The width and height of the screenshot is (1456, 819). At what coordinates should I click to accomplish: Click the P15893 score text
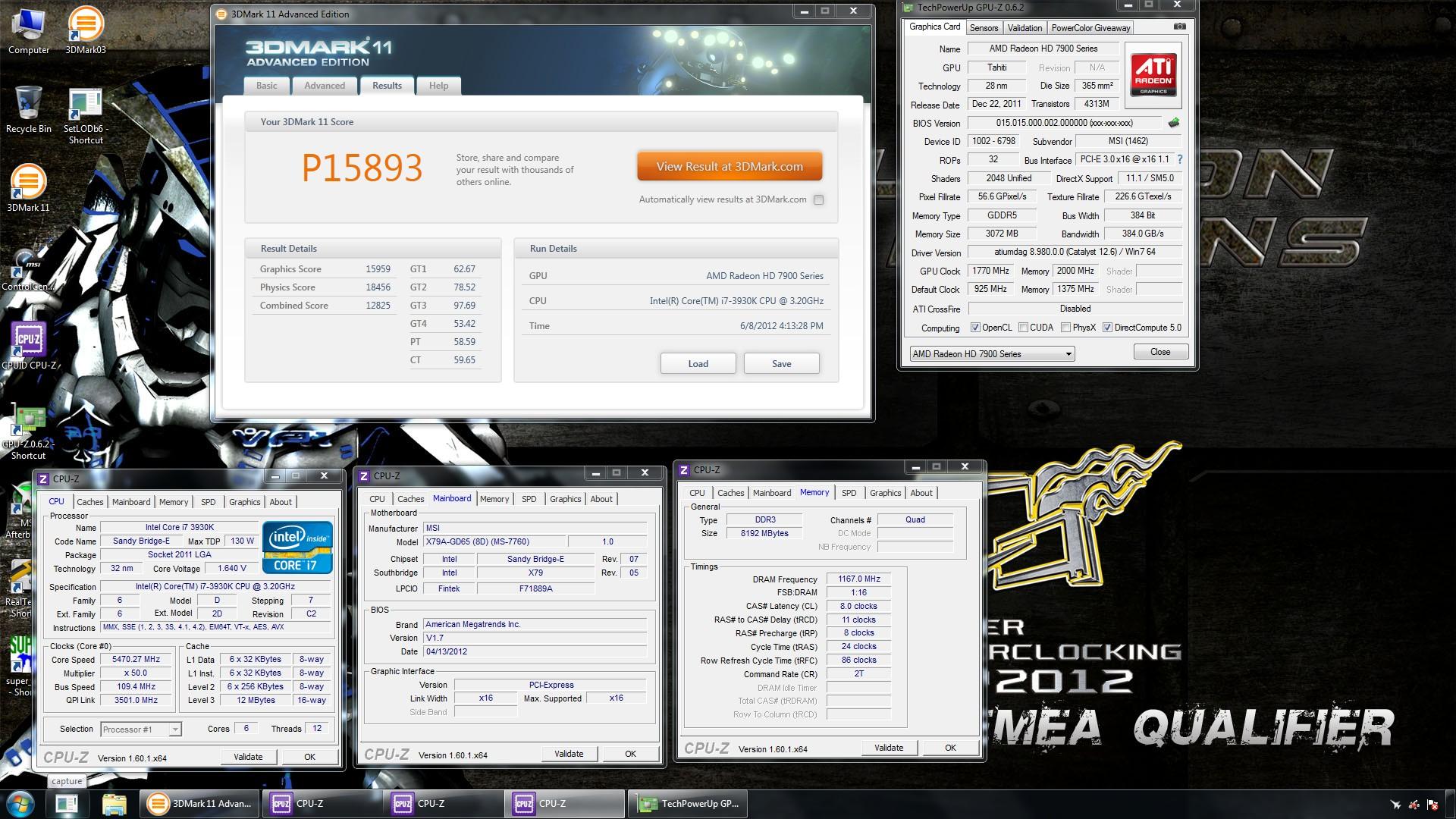[x=362, y=168]
